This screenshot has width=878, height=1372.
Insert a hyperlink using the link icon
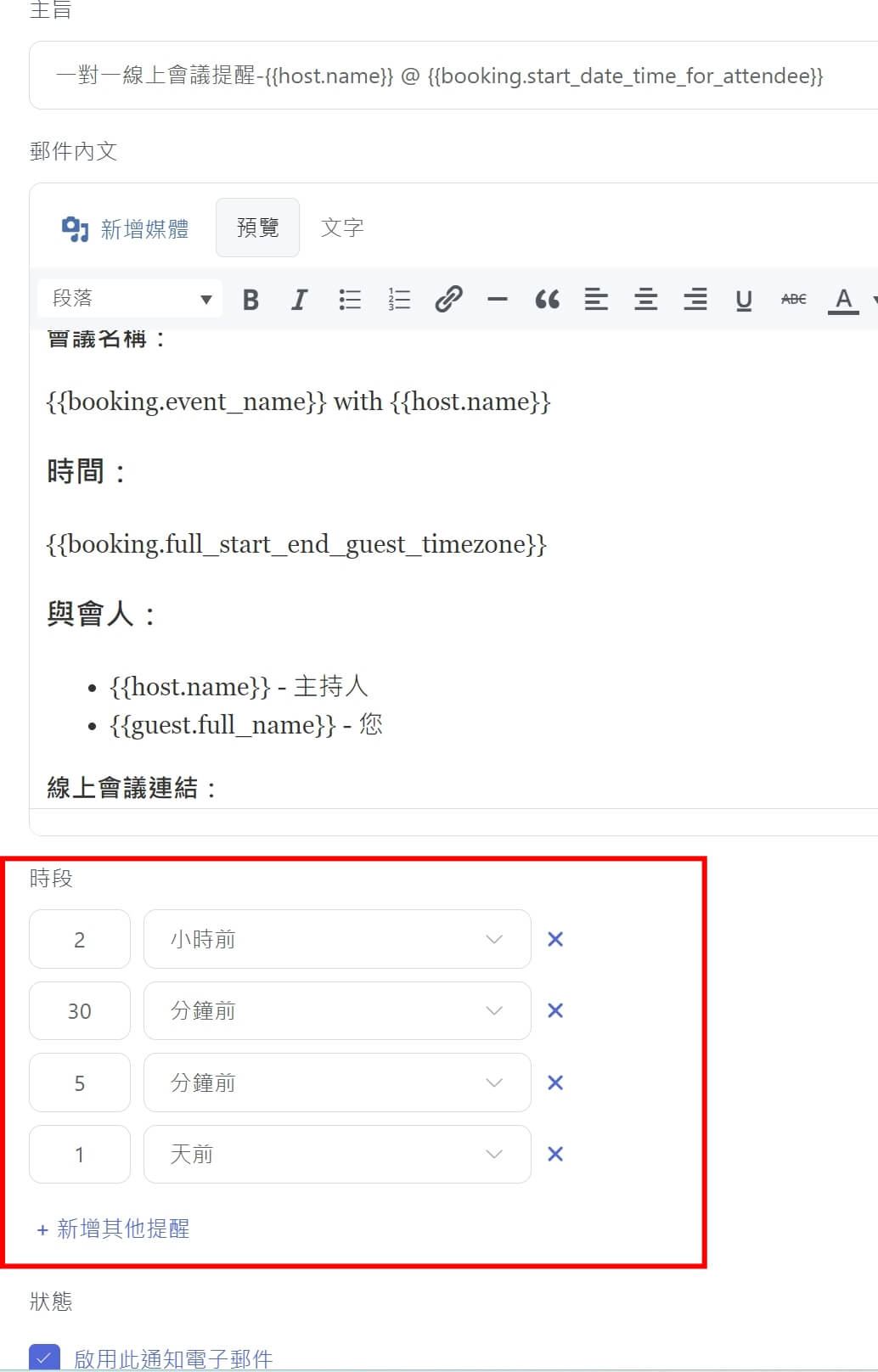[448, 300]
